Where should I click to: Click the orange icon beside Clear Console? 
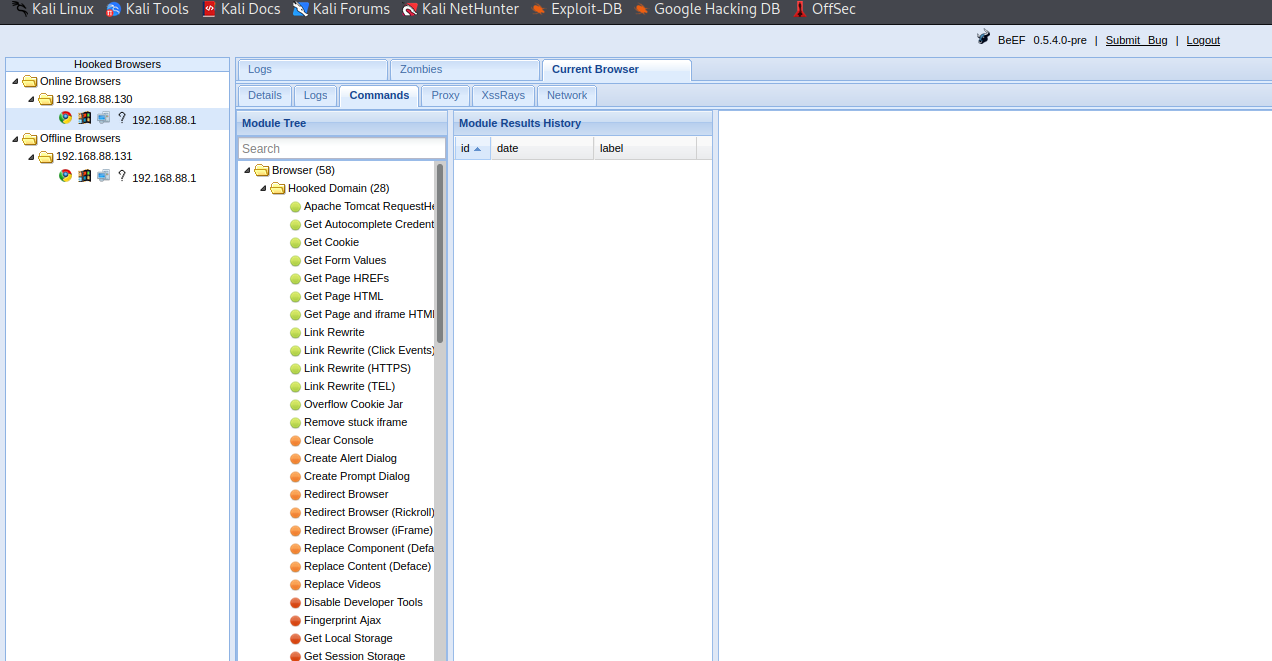295,441
